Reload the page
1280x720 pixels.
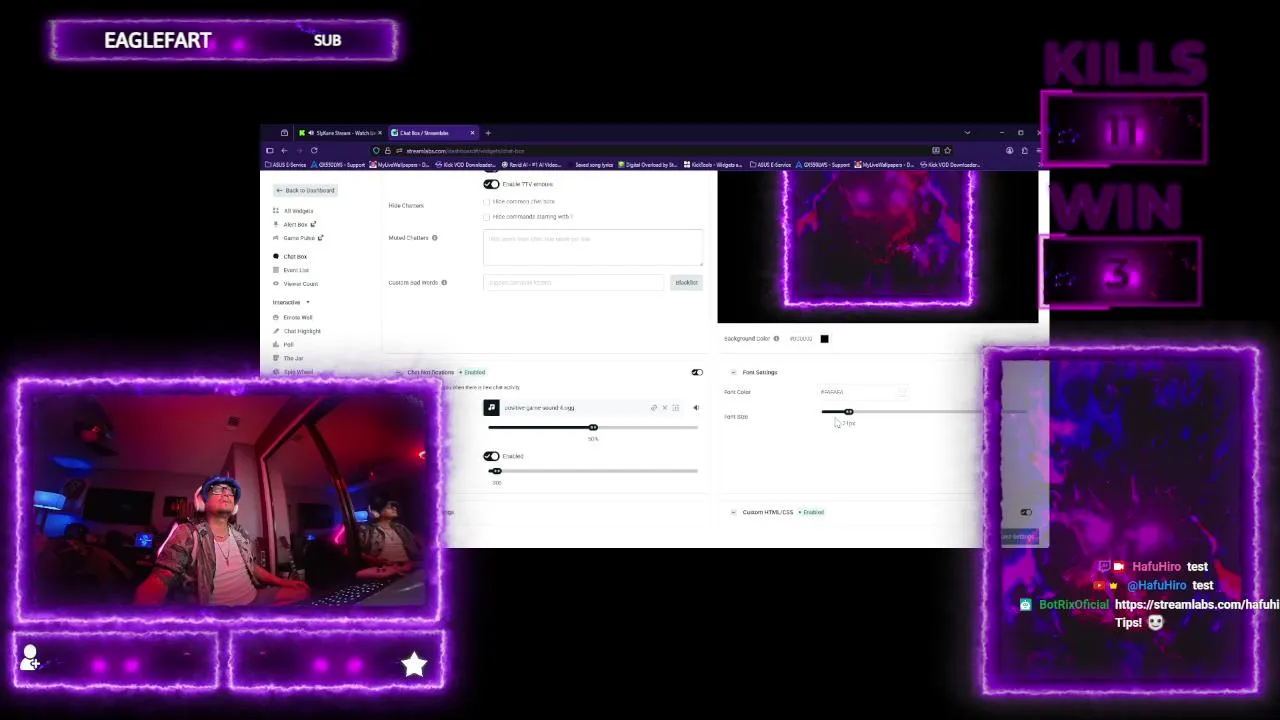pyautogui.click(x=314, y=151)
